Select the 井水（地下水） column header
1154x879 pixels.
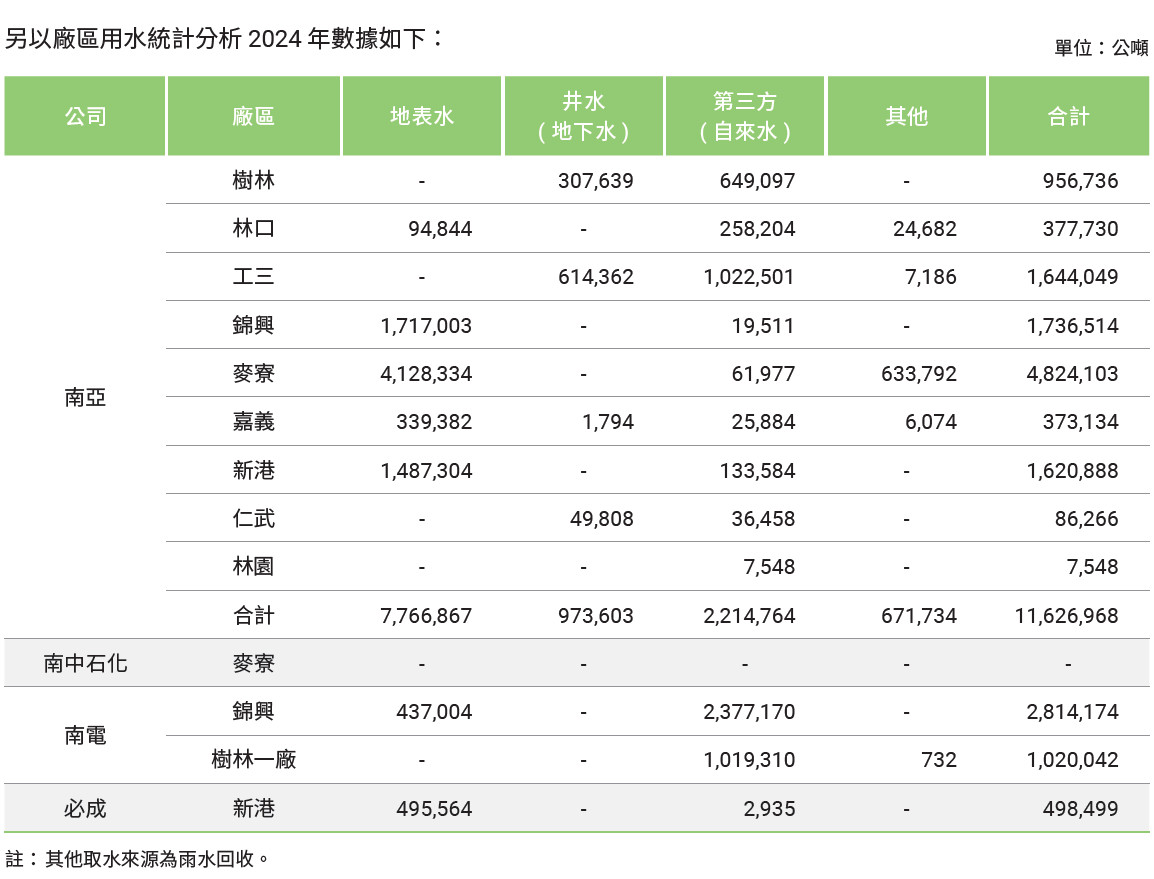583,114
